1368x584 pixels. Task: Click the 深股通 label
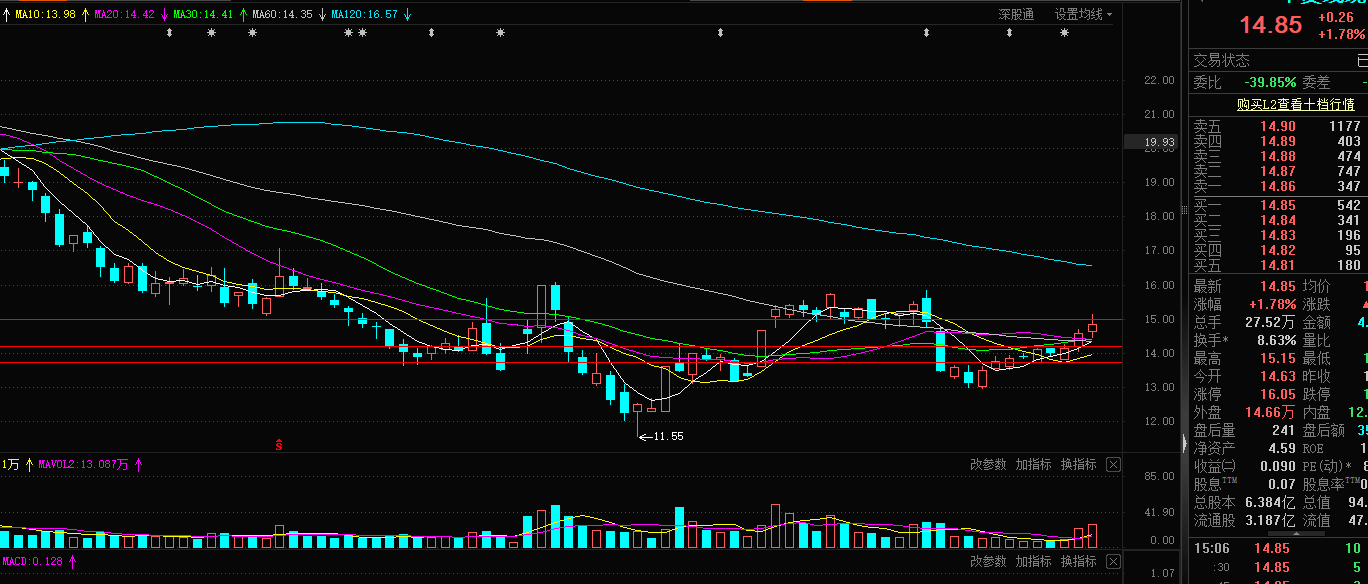1016,14
